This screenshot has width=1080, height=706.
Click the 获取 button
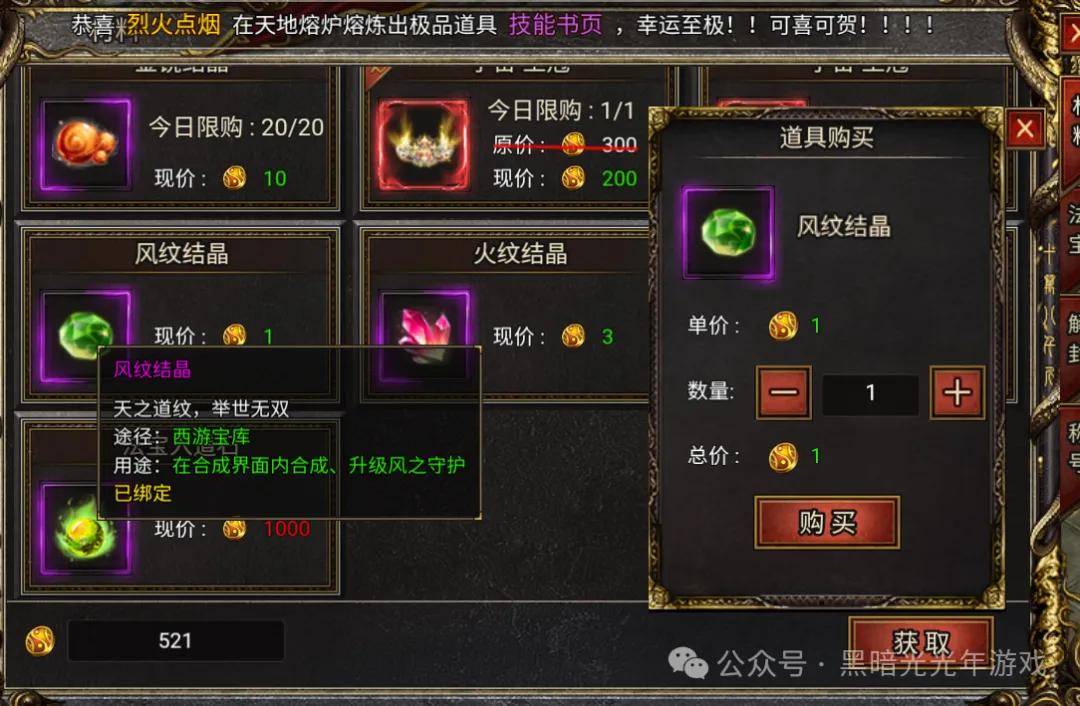point(921,643)
